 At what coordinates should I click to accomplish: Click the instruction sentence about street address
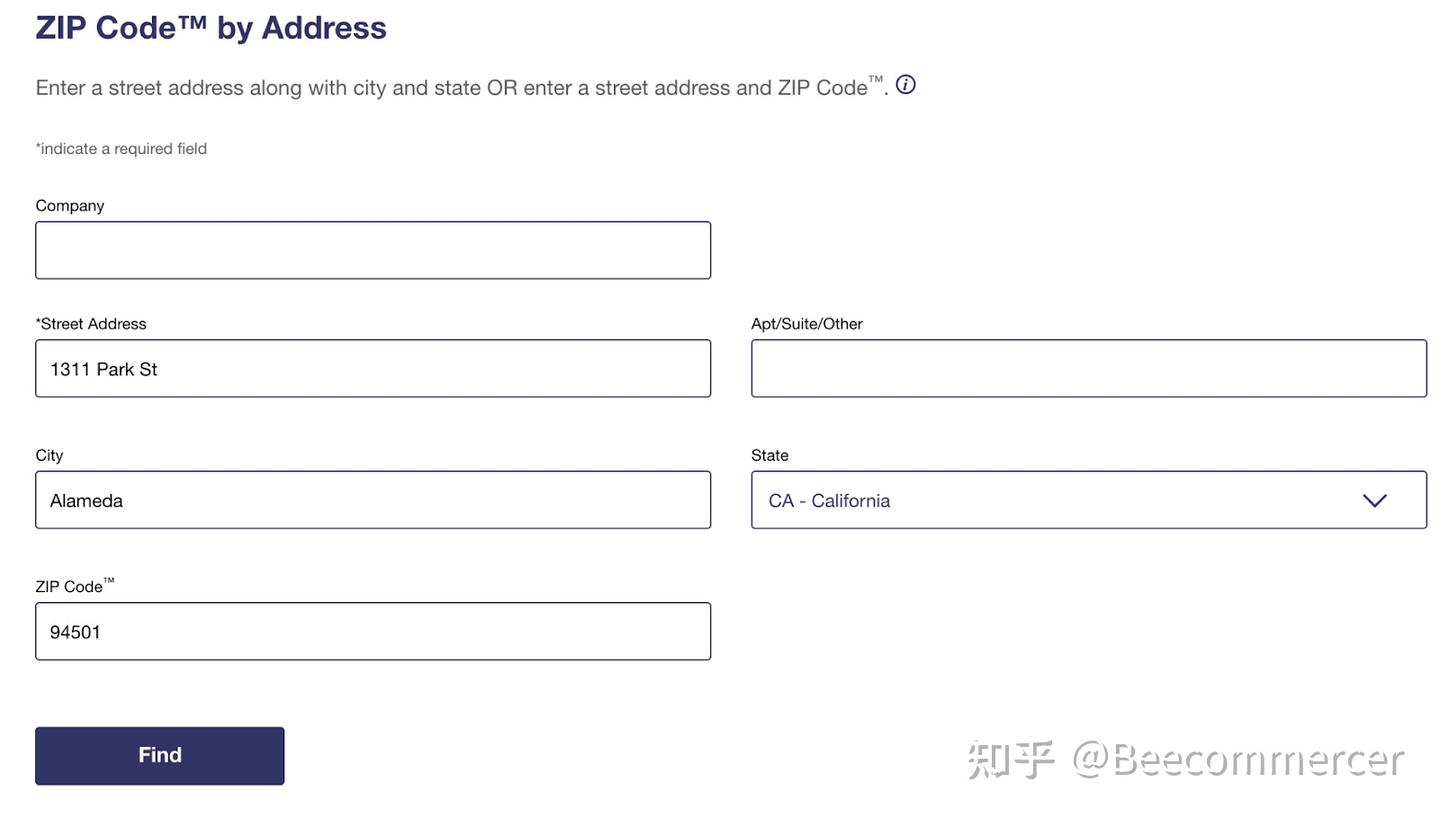[x=462, y=87]
